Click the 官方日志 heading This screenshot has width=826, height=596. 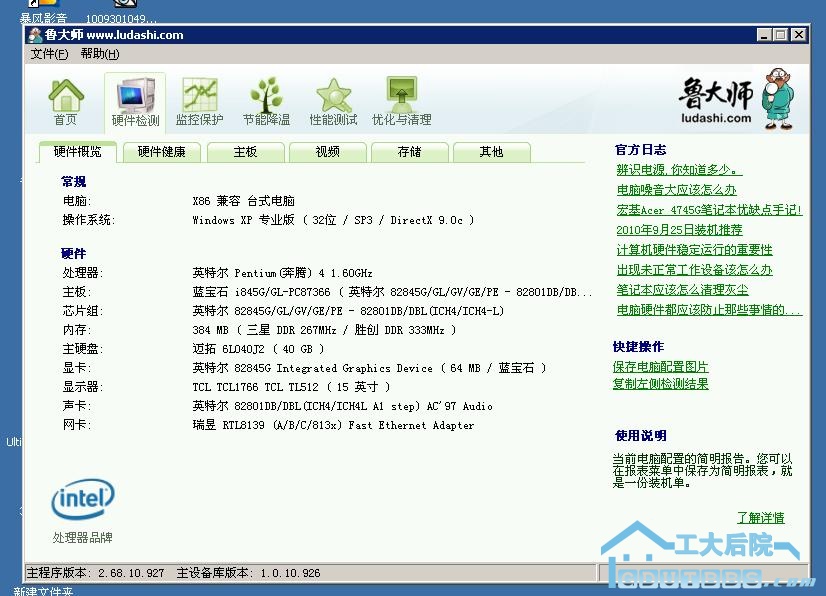641,150
